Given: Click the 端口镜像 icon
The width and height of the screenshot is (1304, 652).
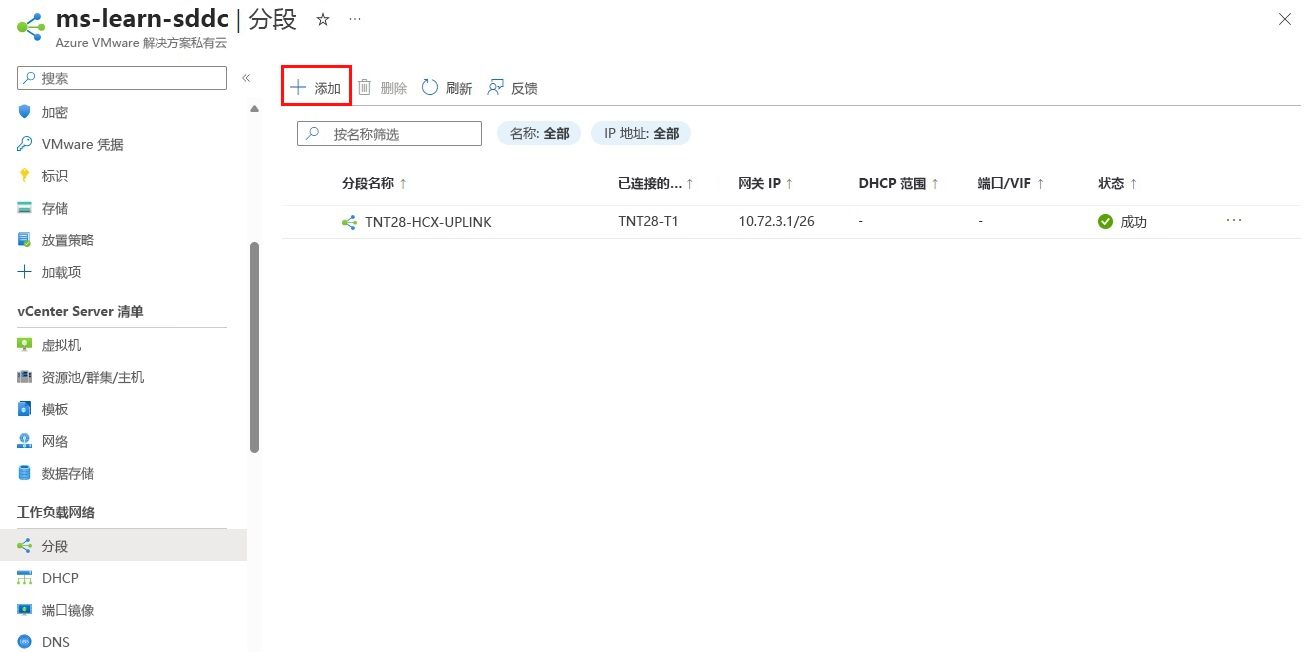Looking at the screenshot, I should [x=25, y=610].
